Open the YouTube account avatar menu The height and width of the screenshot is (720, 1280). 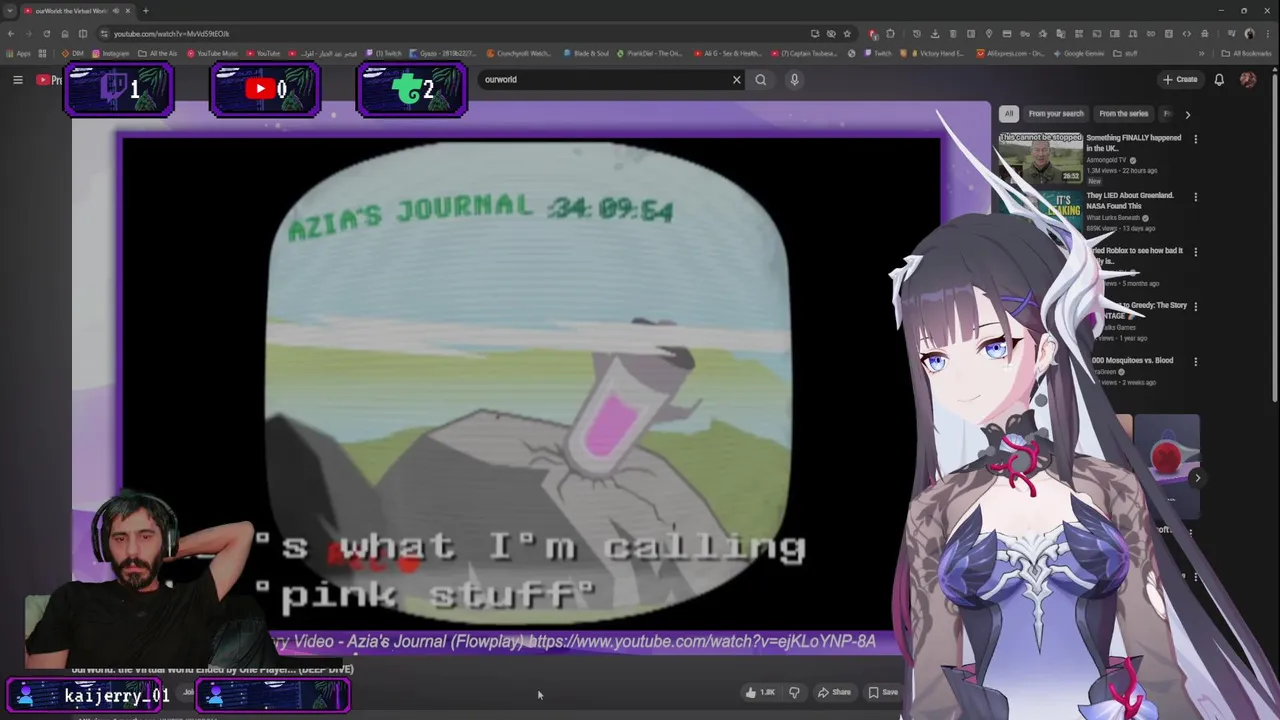pyautogui.click(x=1248, y=79)
